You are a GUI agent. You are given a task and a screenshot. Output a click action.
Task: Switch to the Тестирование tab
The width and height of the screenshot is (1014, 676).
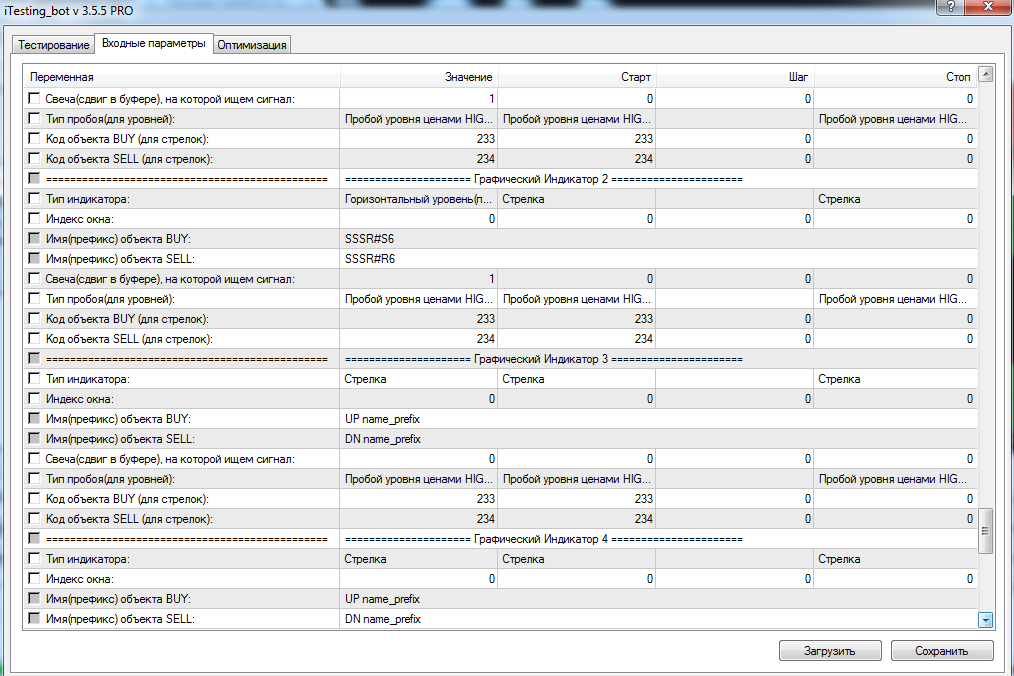(x=53, y=45)
